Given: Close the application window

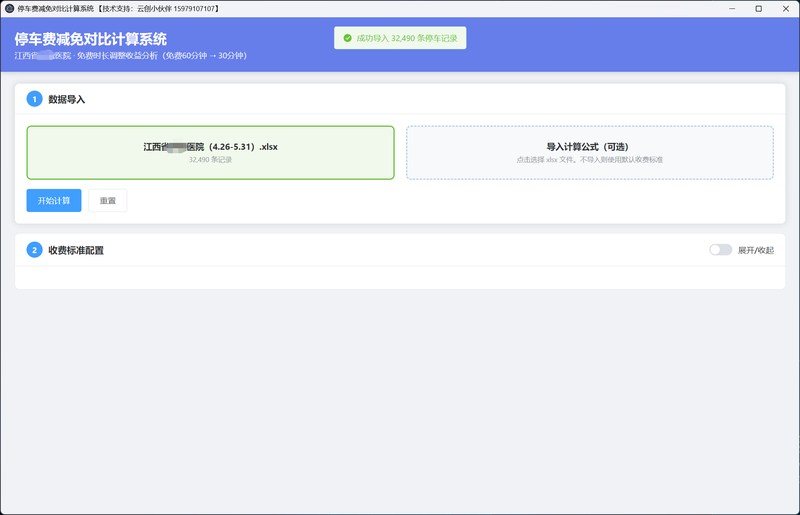Looking at the screenshot, I should coord(786,9).
